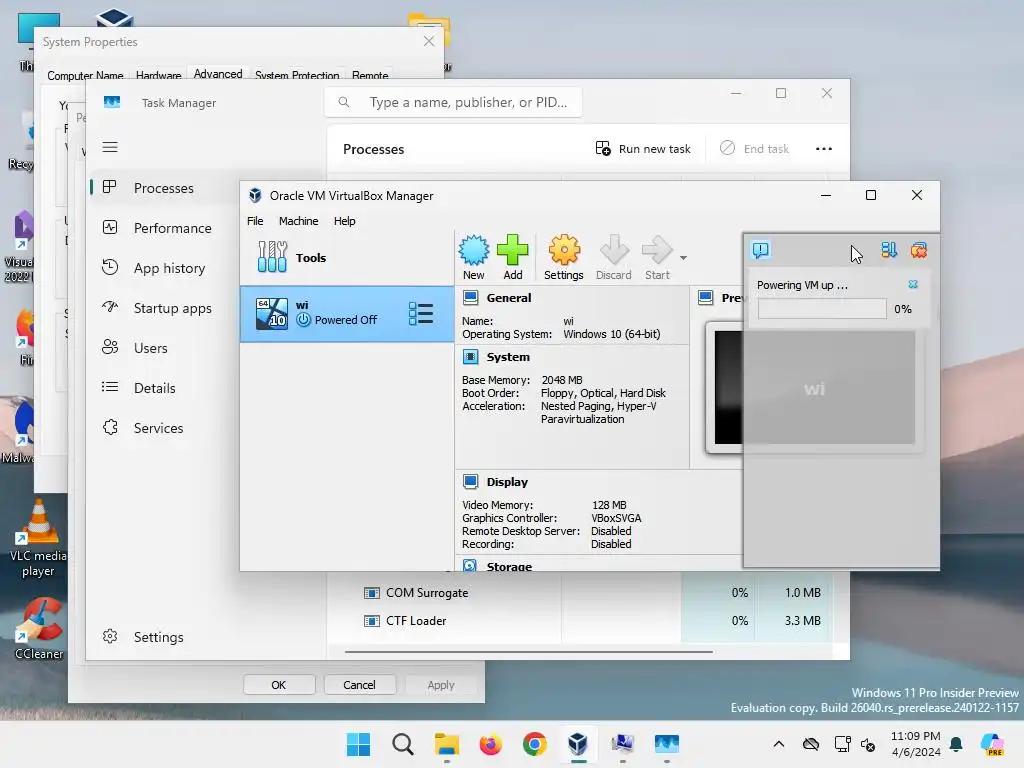Switch to Computer Name tab
The height and width of the screenshot is (768, 1024).
(85, 75)
